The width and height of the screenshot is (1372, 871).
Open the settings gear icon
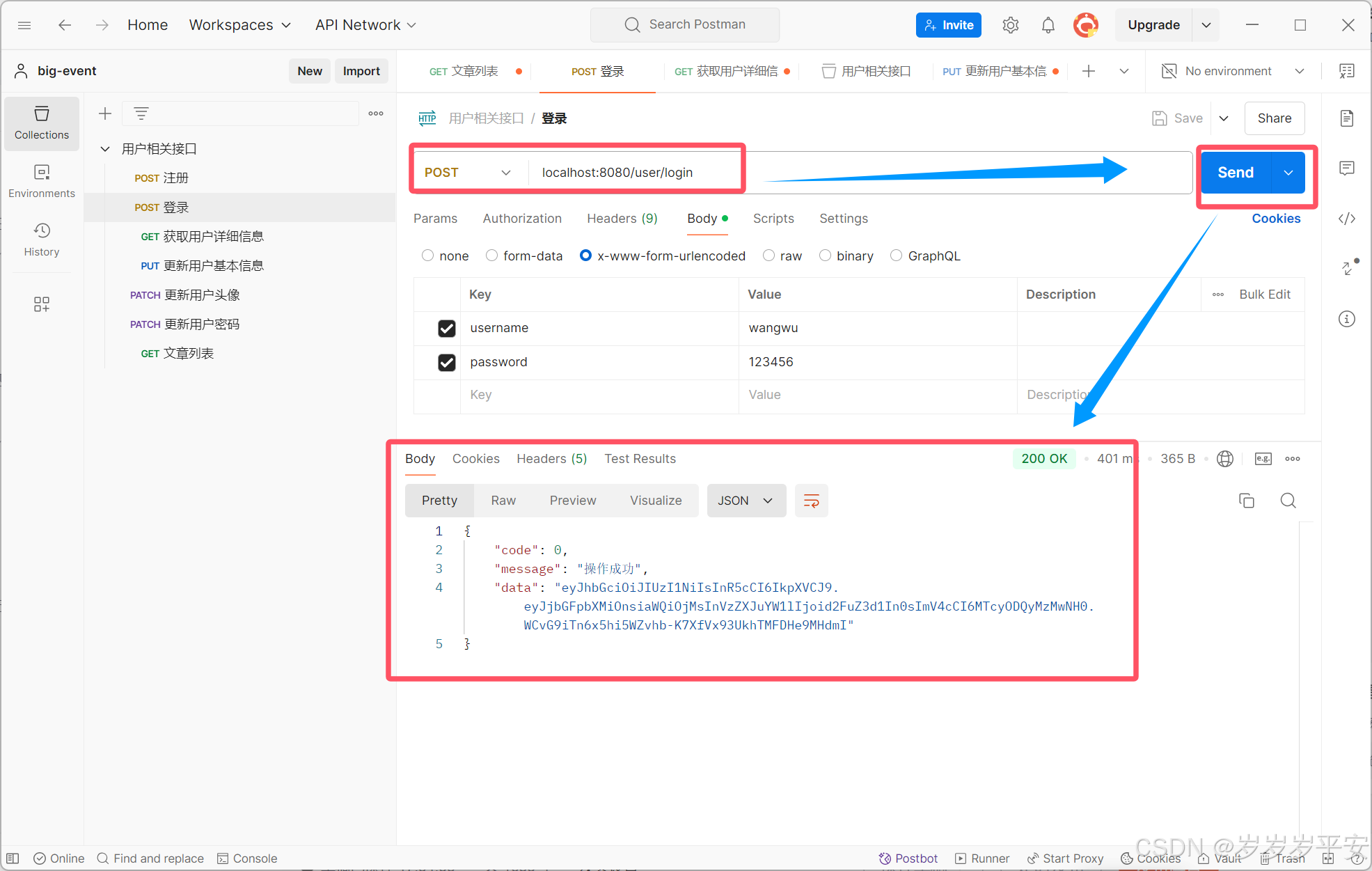[1011, 25]
